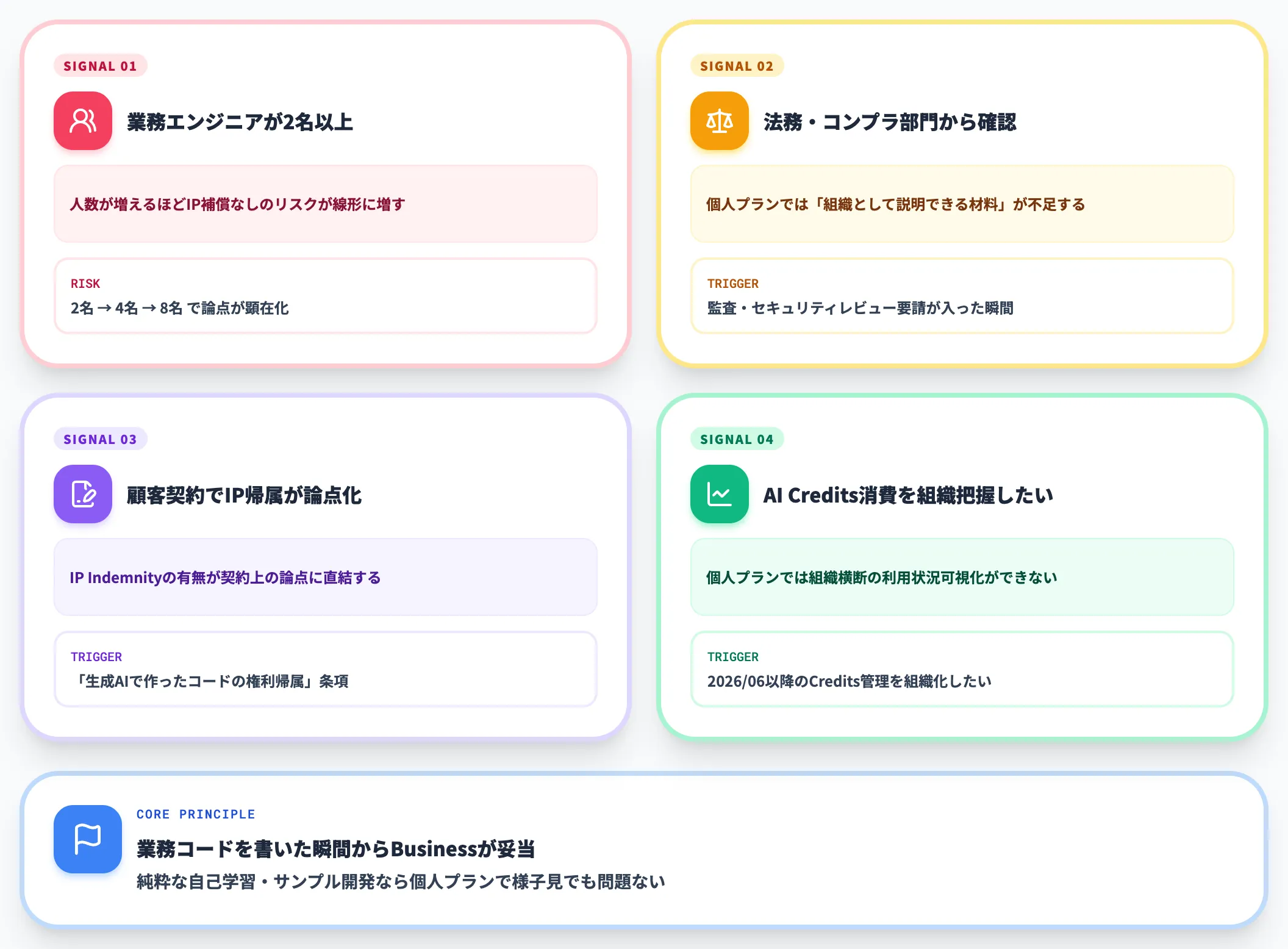Viewport: 1288px width, 949px height.
Task: Click heading 顧客契約でIP帰属が論点化
Action: [x=244, y=495]
